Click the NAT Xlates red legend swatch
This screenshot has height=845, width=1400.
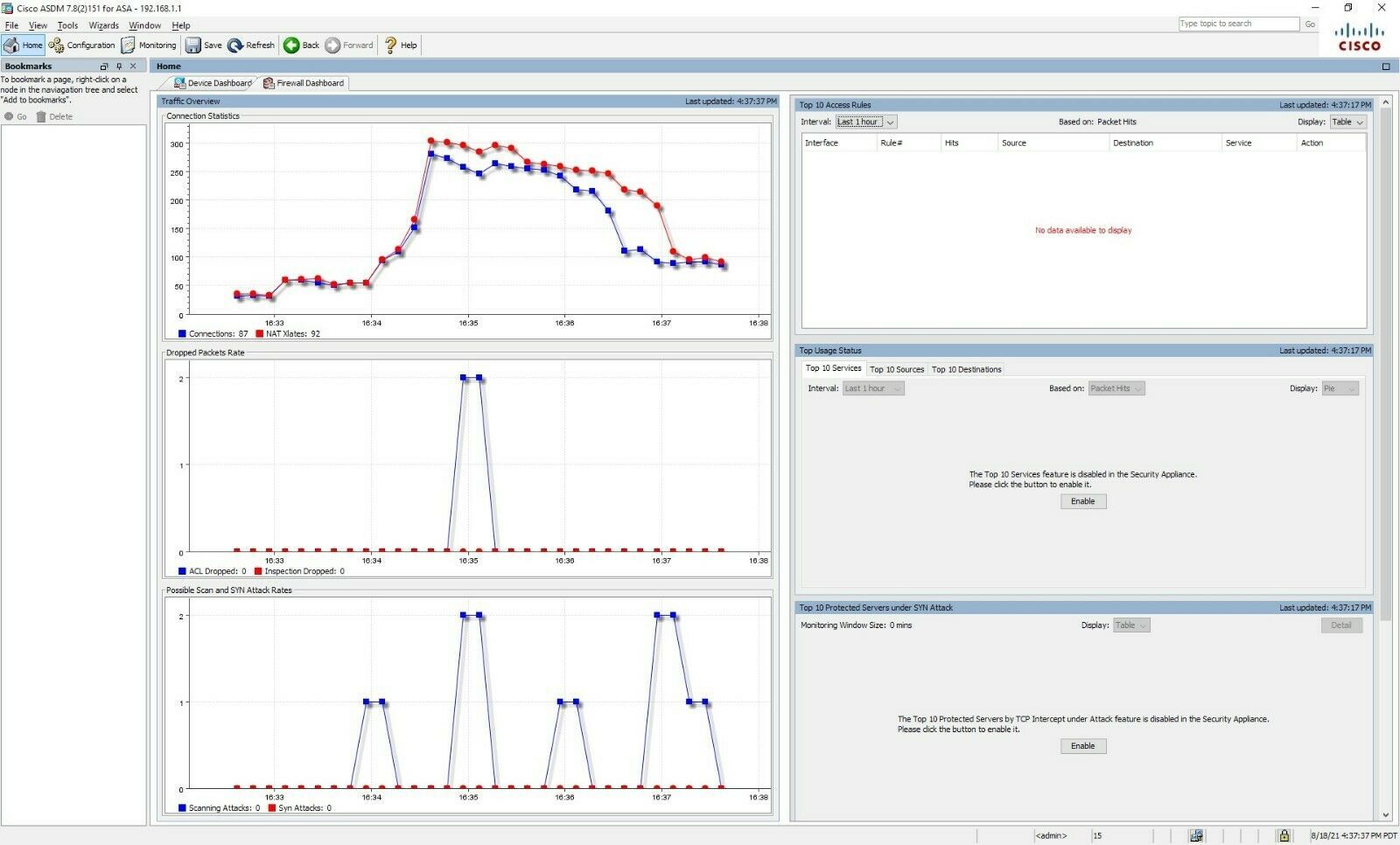(x=259, y=334)
